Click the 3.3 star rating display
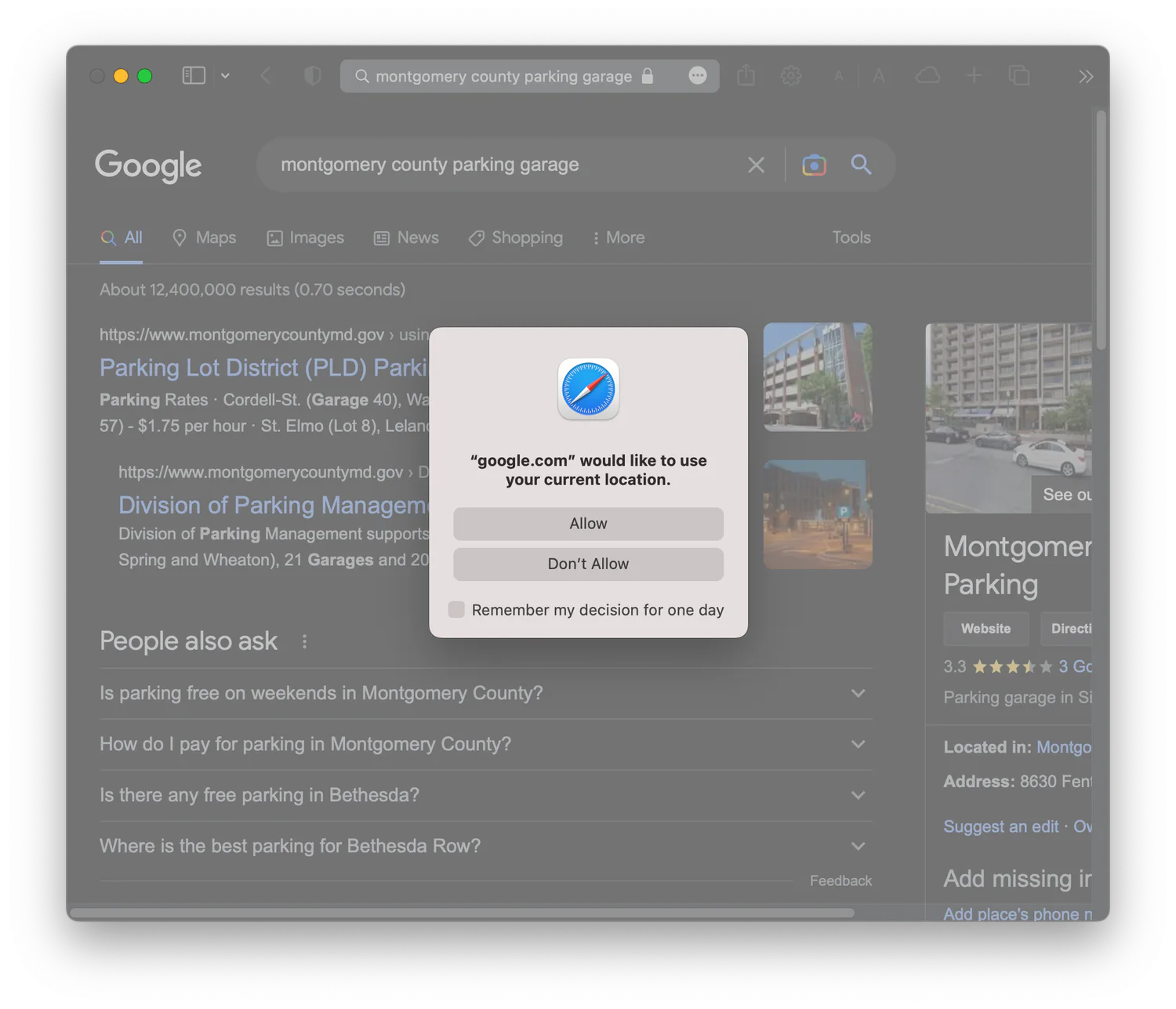Viewport: 1176px width, 1009px height. pos(998,666)
